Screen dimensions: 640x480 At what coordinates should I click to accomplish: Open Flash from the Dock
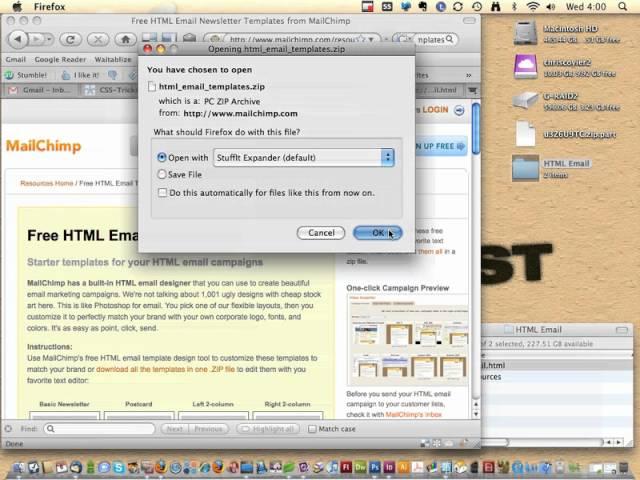tap(346, 467)
